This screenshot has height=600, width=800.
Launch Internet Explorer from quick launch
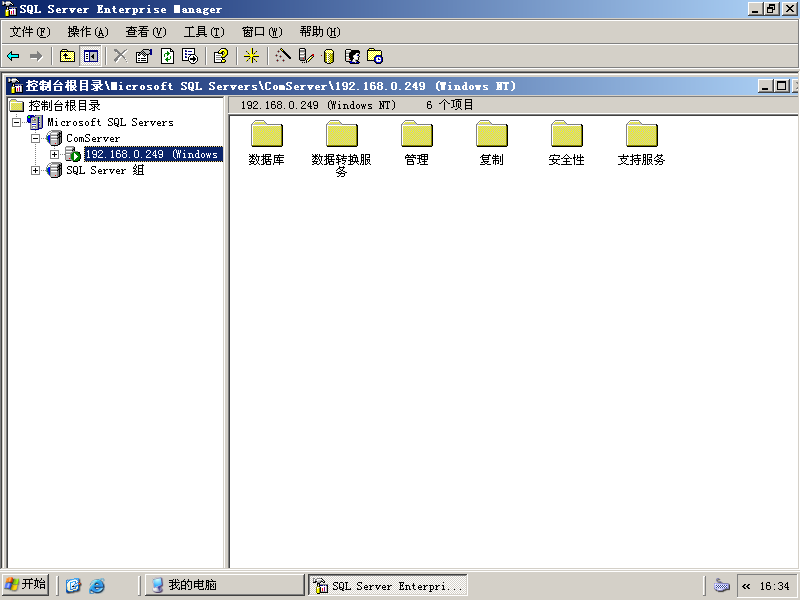97,585
